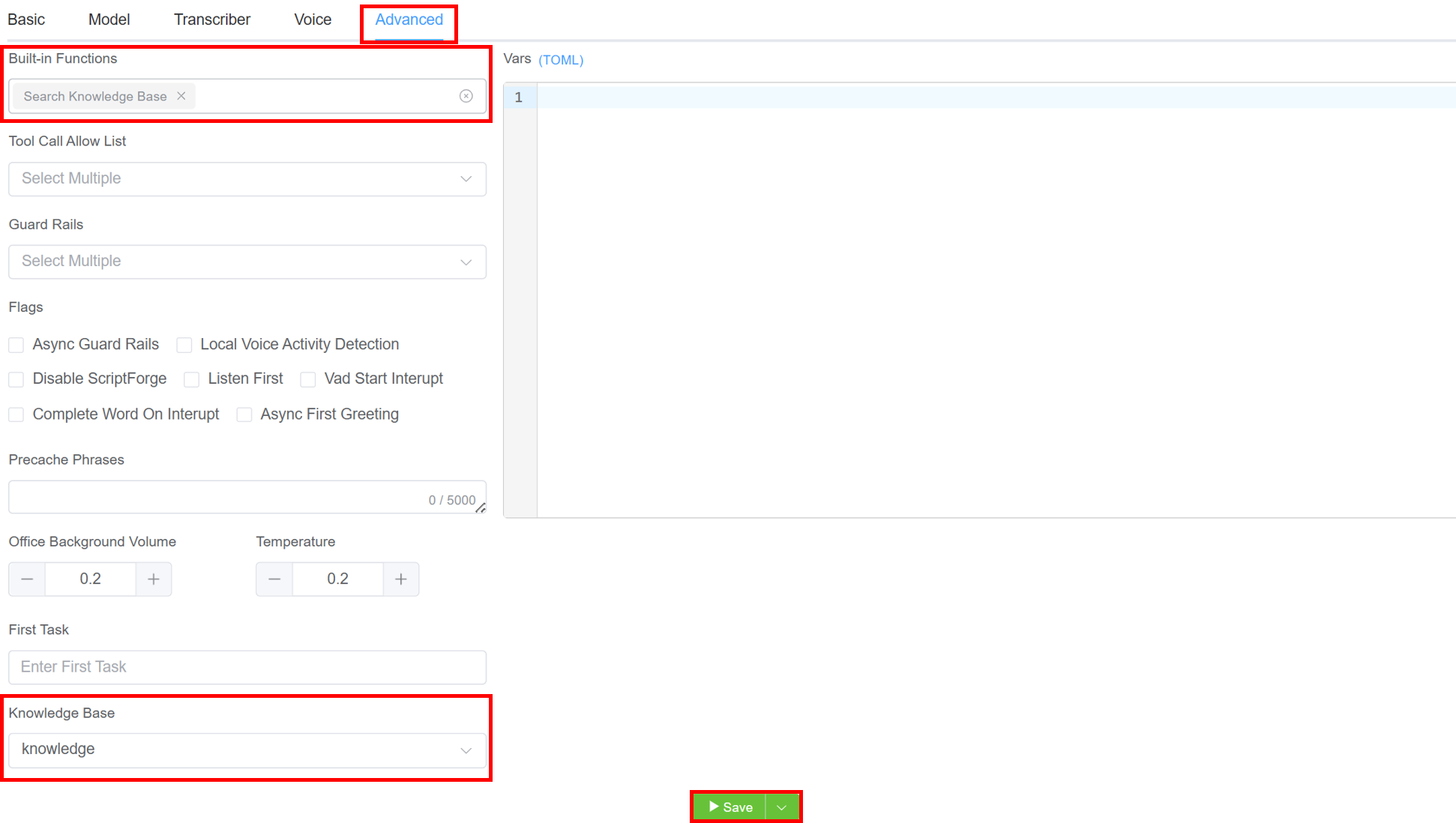Focus the Enter First Task field

click(x=247, y=667)
